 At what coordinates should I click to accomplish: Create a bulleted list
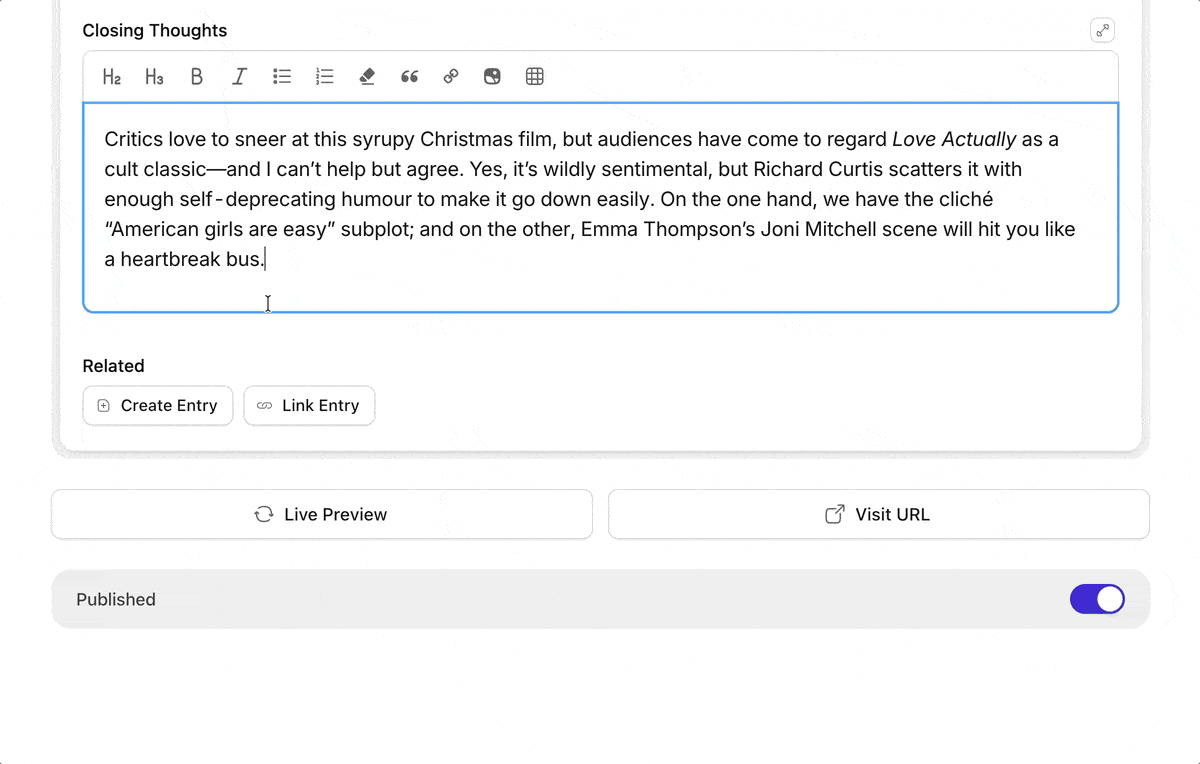pyautogui.click(x=281, y=76)
